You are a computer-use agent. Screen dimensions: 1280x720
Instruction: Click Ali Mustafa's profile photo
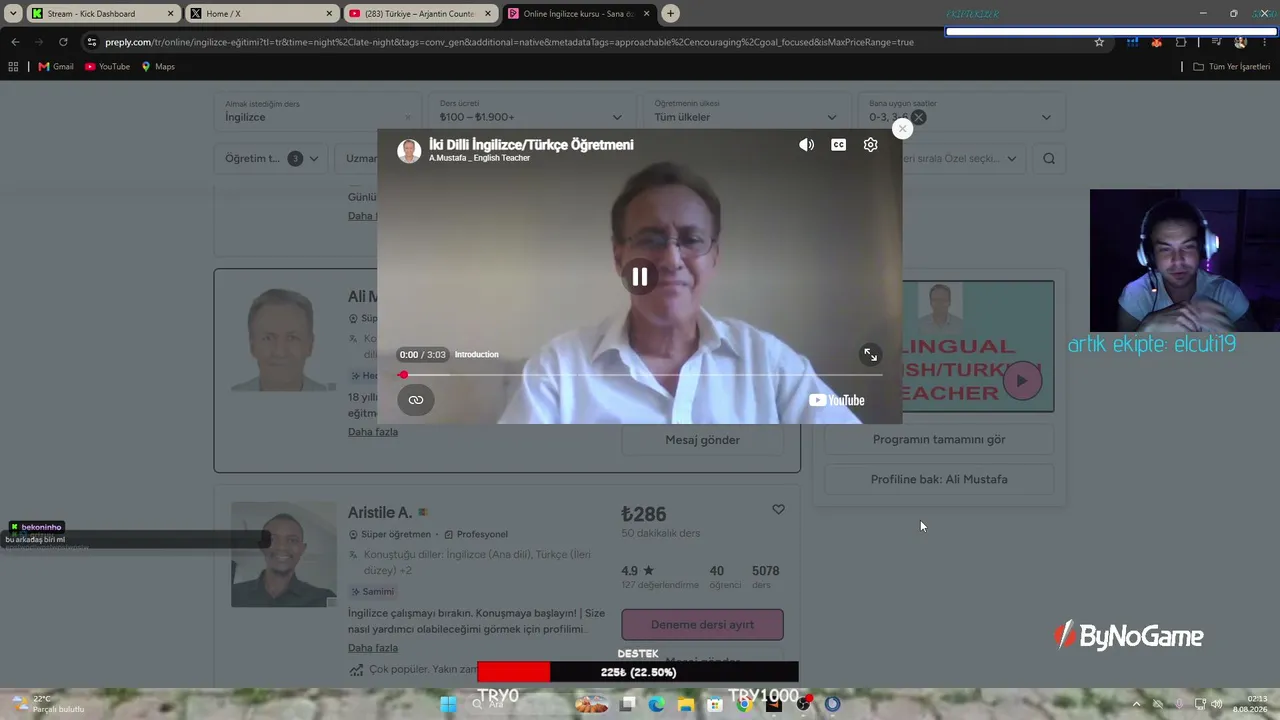[284, 338]
